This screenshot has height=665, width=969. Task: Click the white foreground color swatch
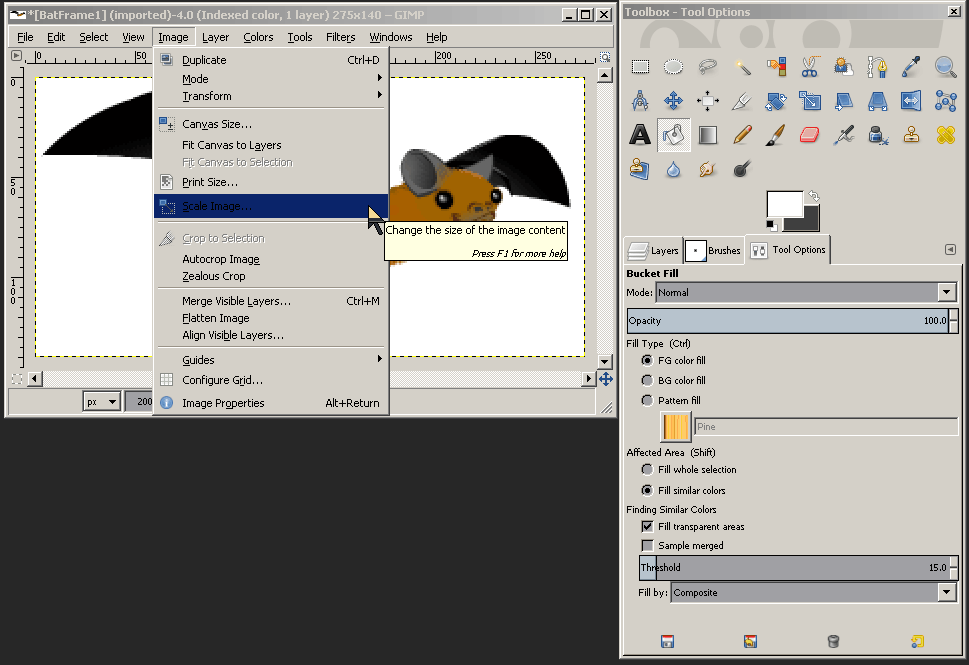click(784, 204)
